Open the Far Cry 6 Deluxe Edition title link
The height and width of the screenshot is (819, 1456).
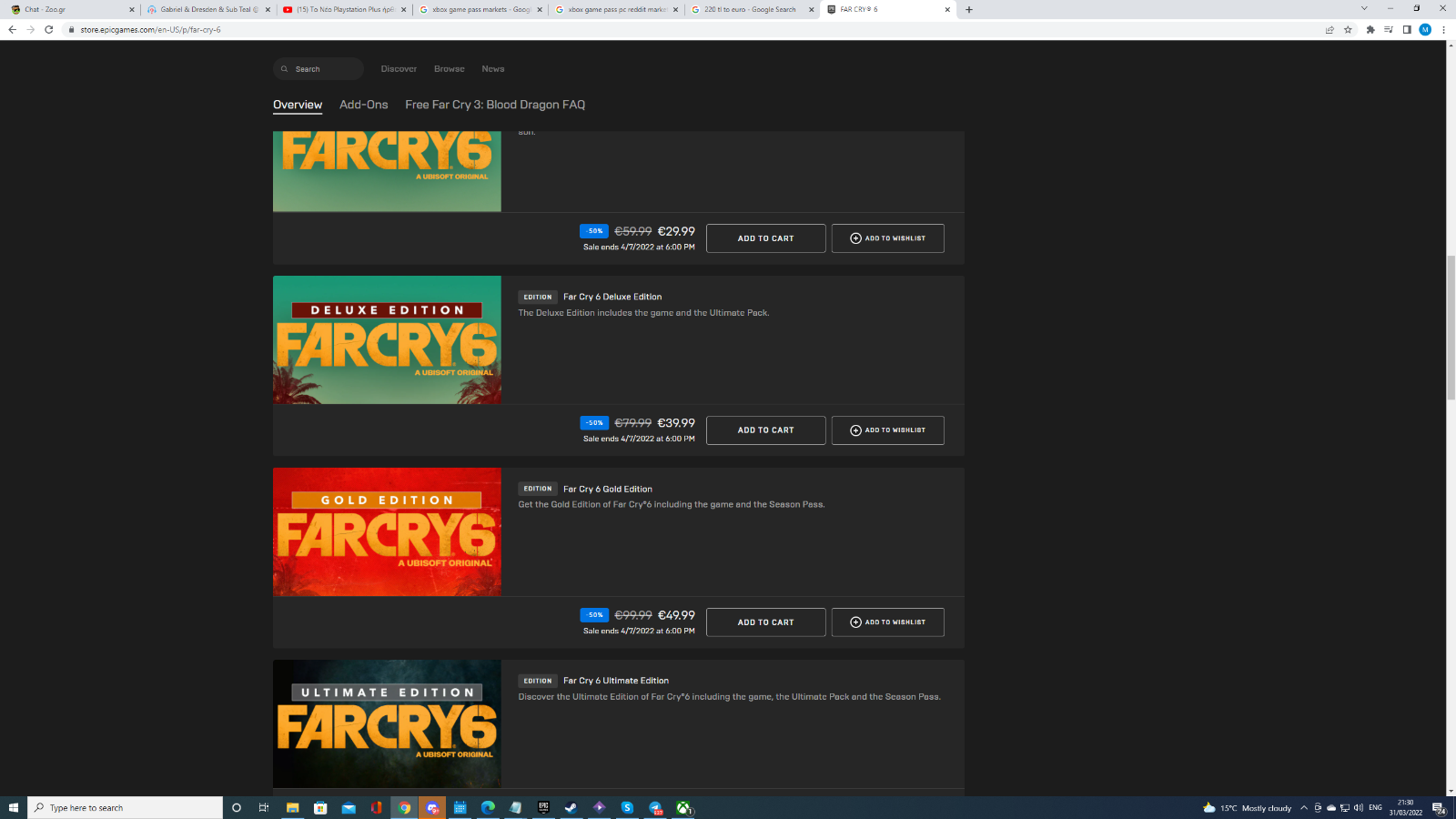(612, 297)
